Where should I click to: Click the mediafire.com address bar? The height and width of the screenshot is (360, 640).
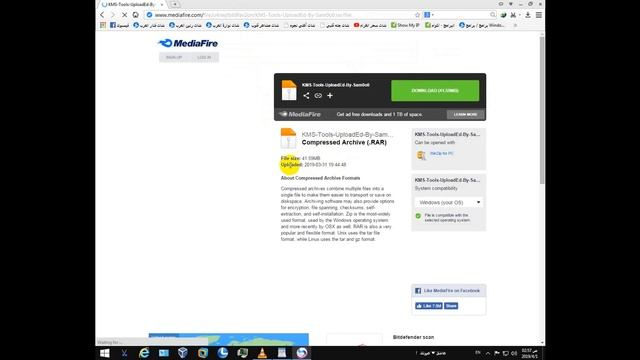pos(282,15)
